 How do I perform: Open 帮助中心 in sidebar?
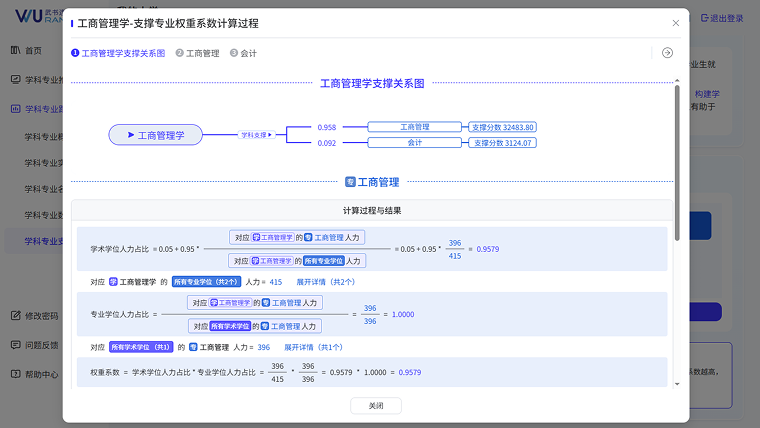(41, 374)
